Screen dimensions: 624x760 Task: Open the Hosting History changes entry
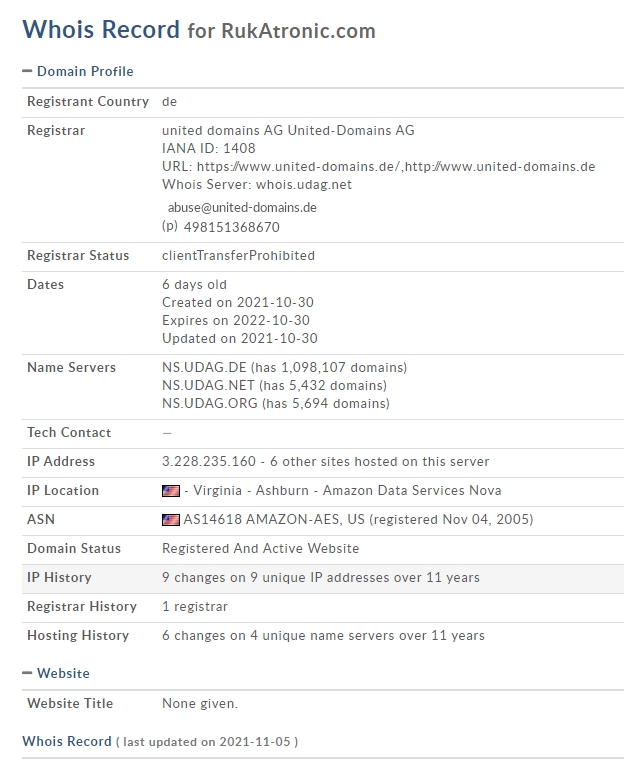323,635
